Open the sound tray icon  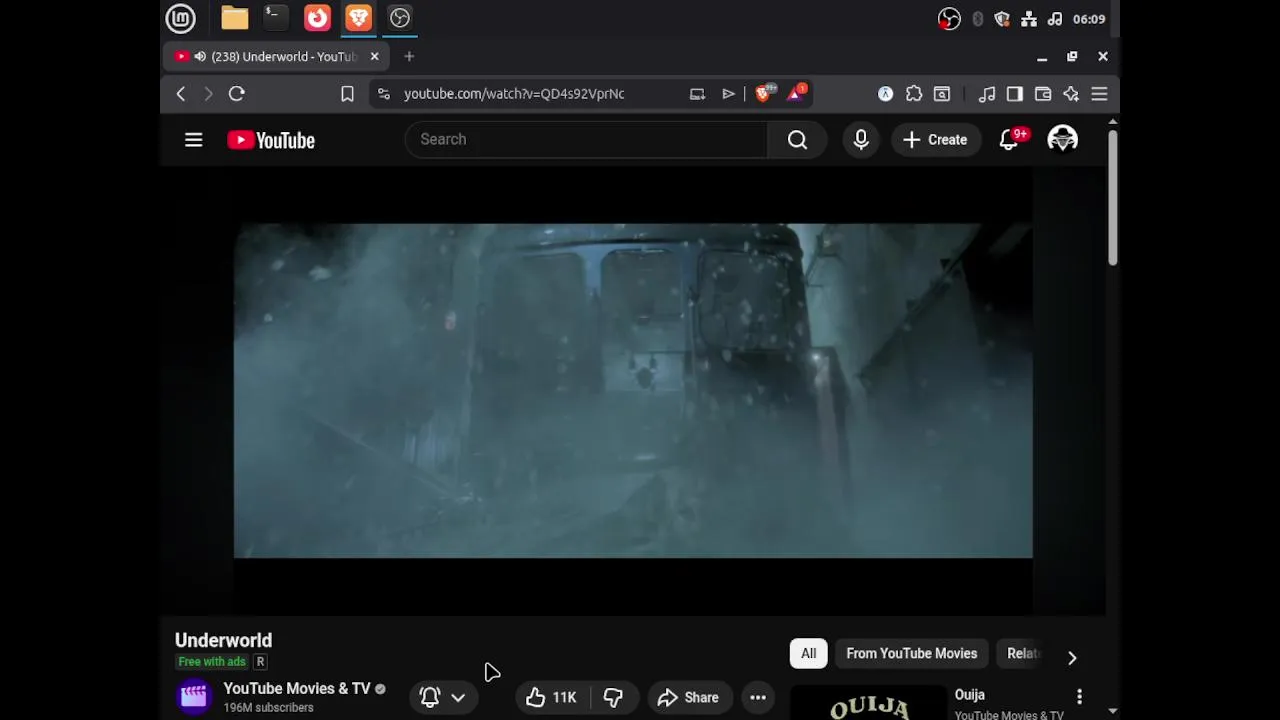coord(1055,19)
